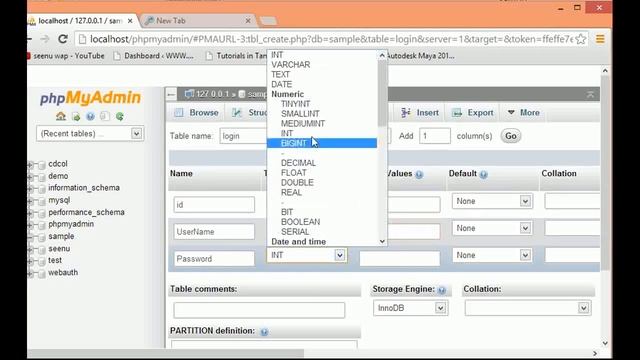Click scroll-down arrow of type list
Image resolution: width=640 pixels, height=360 pixels.
[382, 241]
